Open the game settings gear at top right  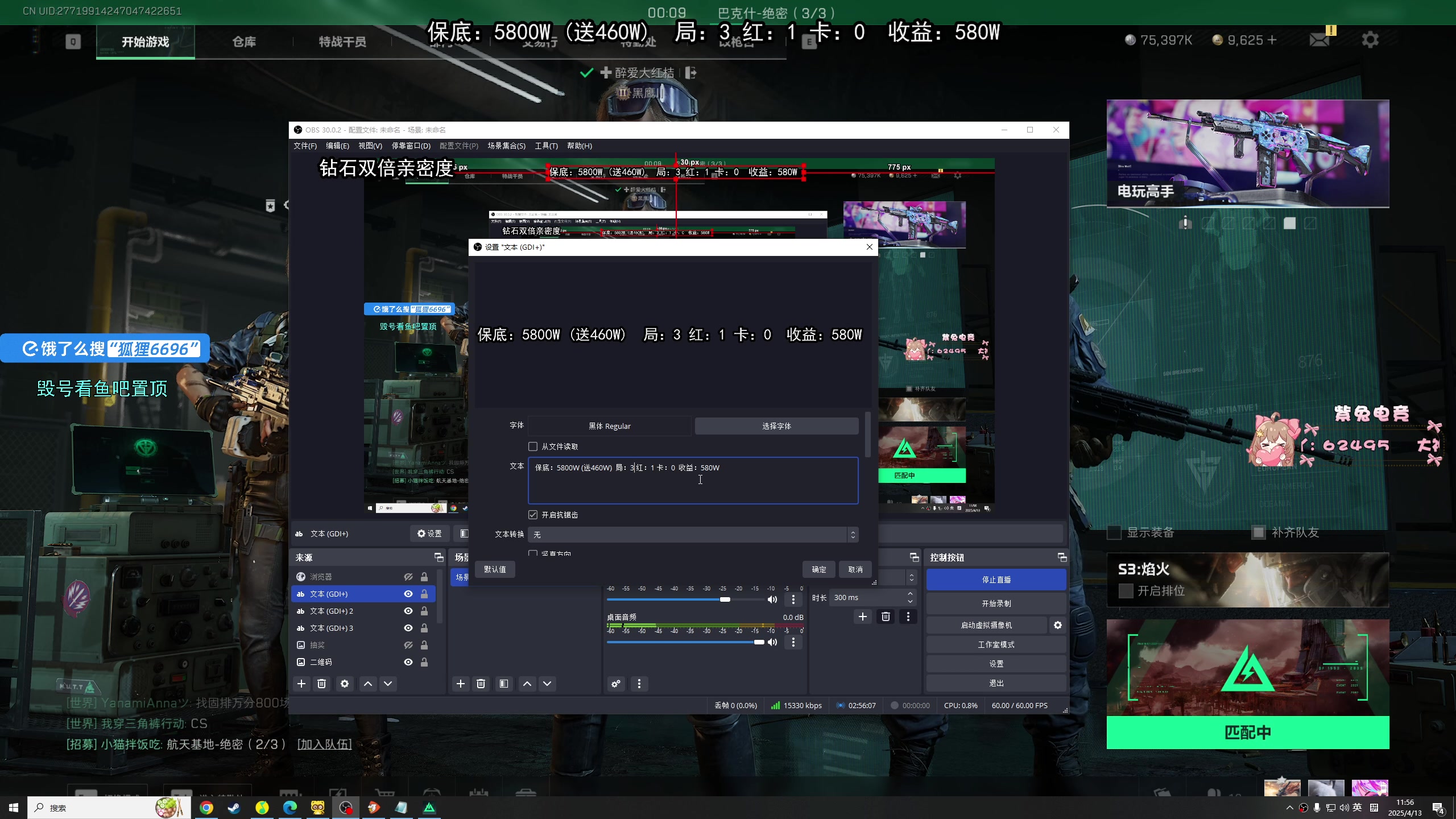click(x=1371, y=40)
